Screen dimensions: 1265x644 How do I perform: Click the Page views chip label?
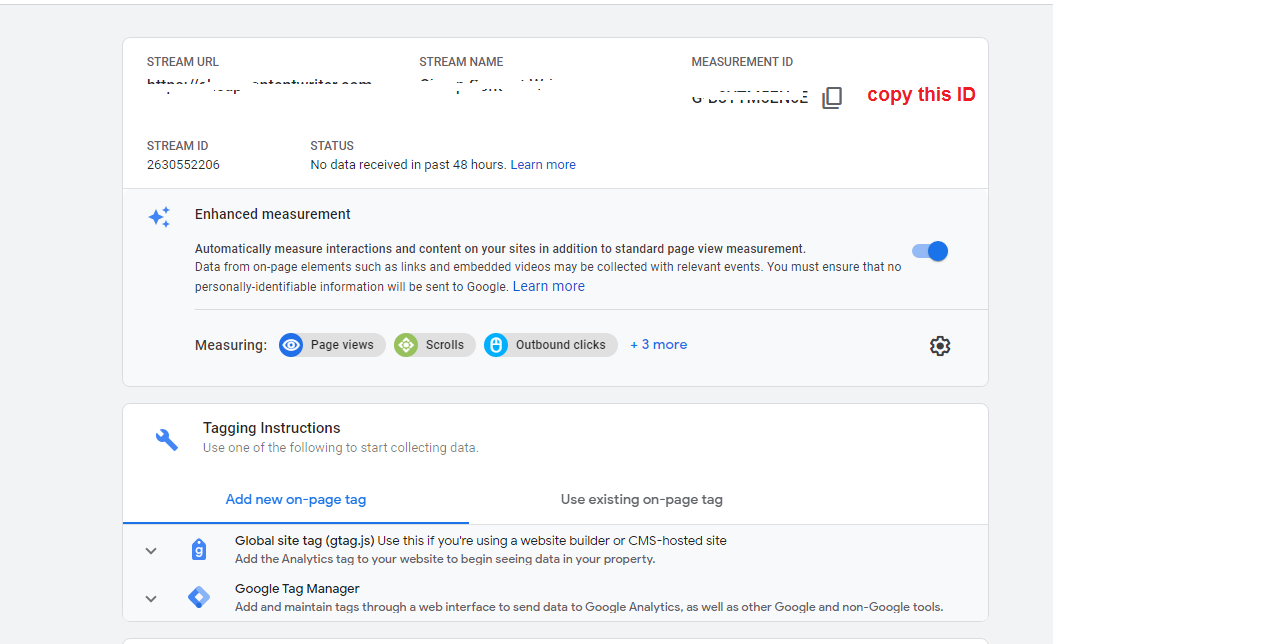tap(342, 345)
